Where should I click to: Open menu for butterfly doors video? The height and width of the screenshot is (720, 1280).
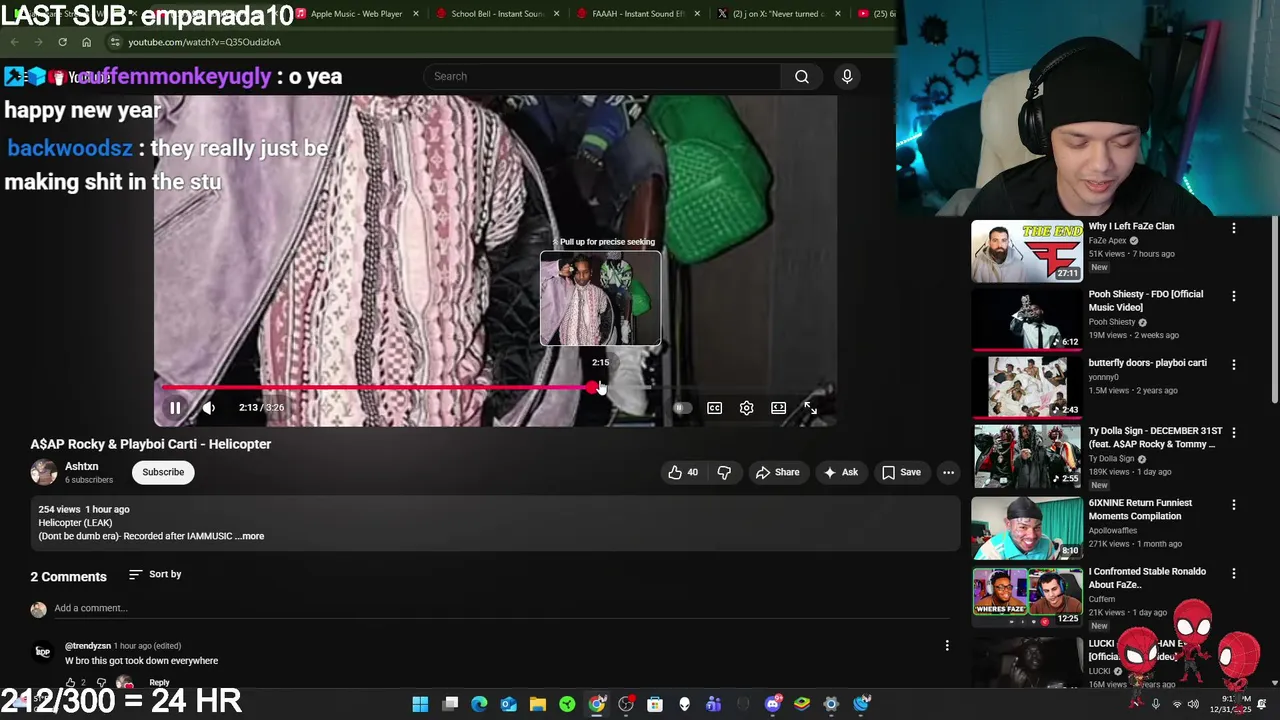(x=1234, y=364)
